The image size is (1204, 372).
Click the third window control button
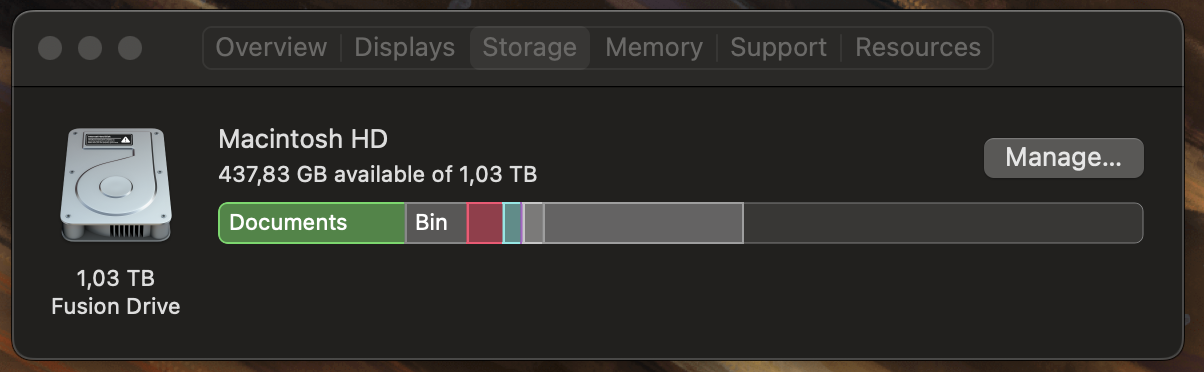(x=130, y=47)
